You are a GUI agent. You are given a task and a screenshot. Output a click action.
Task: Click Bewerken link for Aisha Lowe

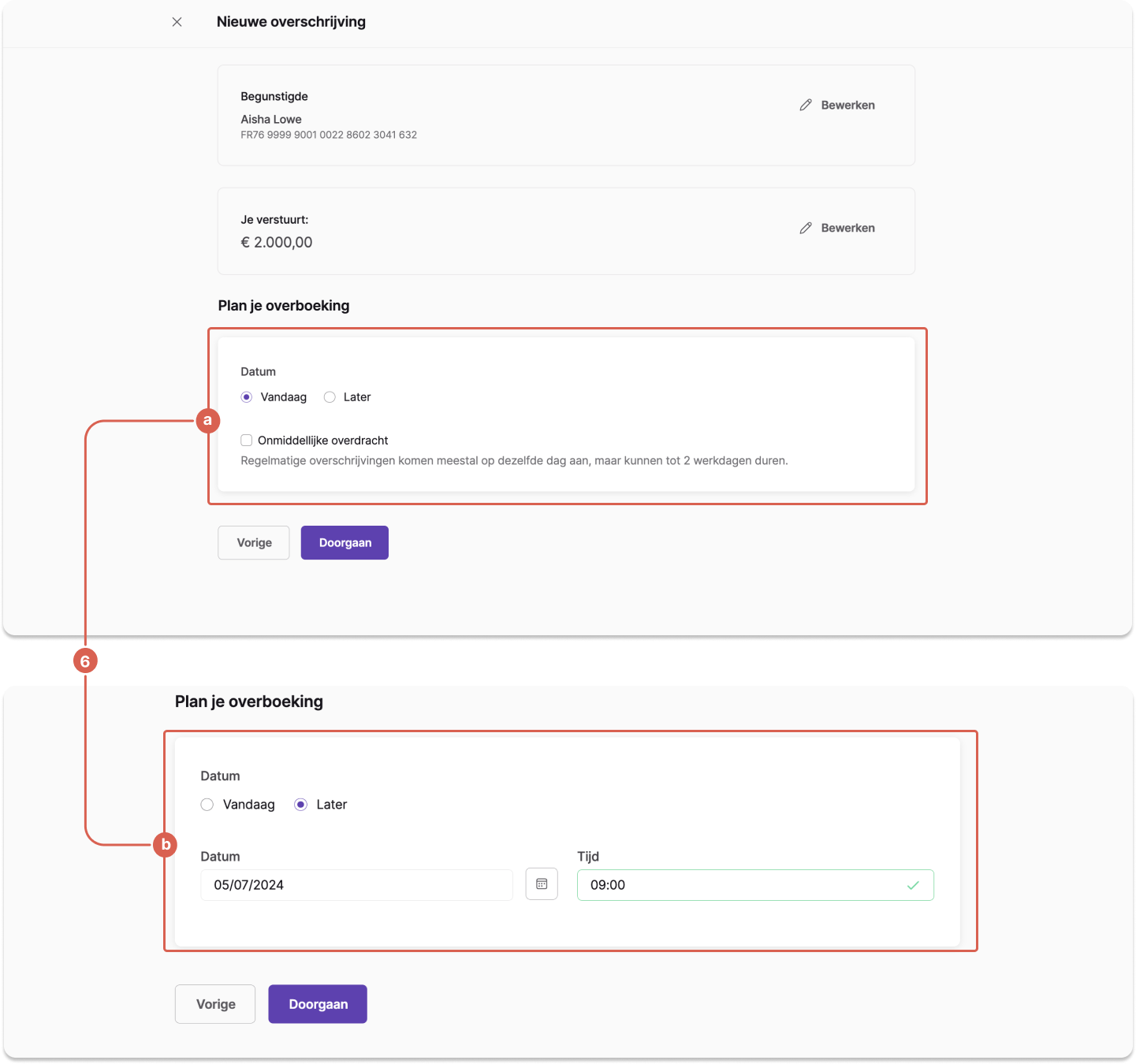click(848, 105)
